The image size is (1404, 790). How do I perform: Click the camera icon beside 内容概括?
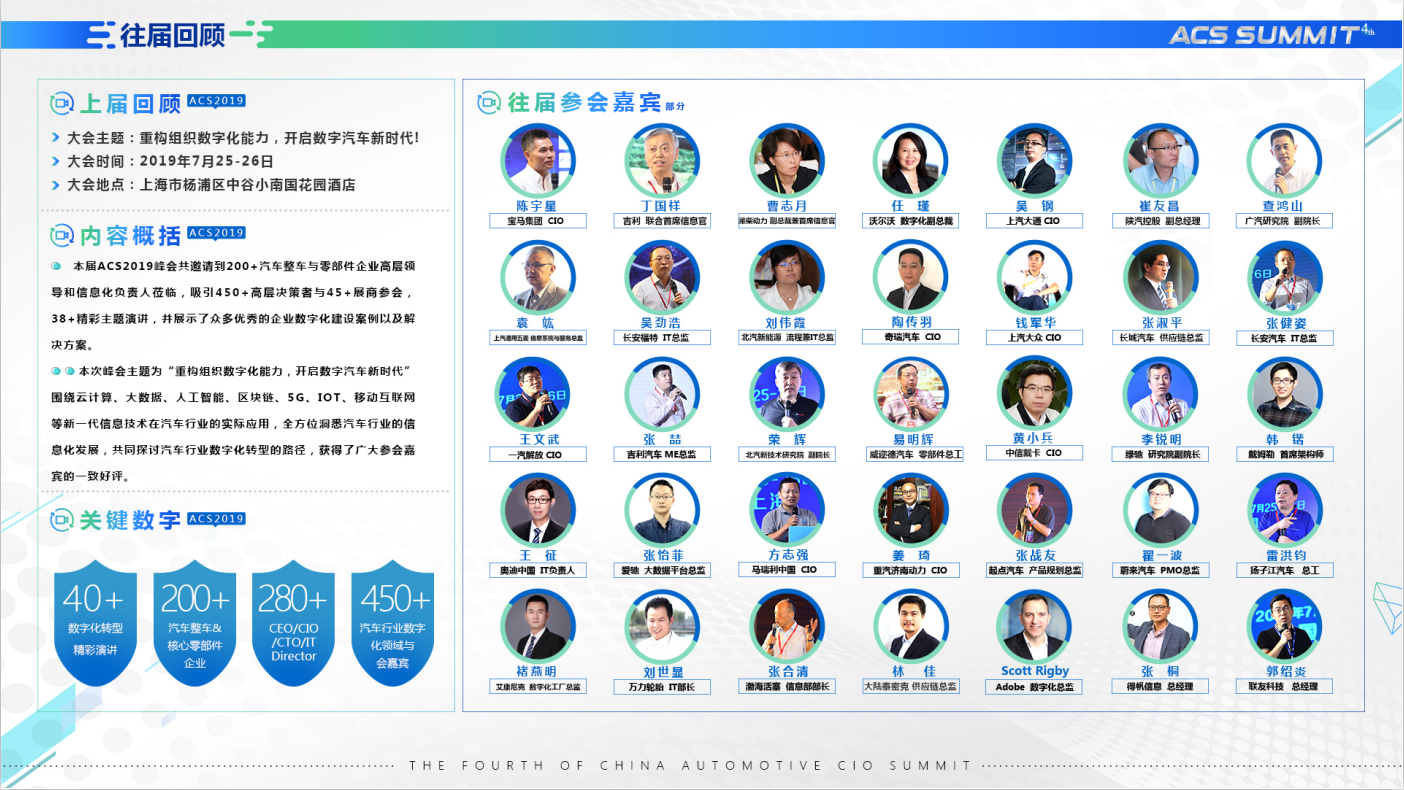[x=62, y=235]
